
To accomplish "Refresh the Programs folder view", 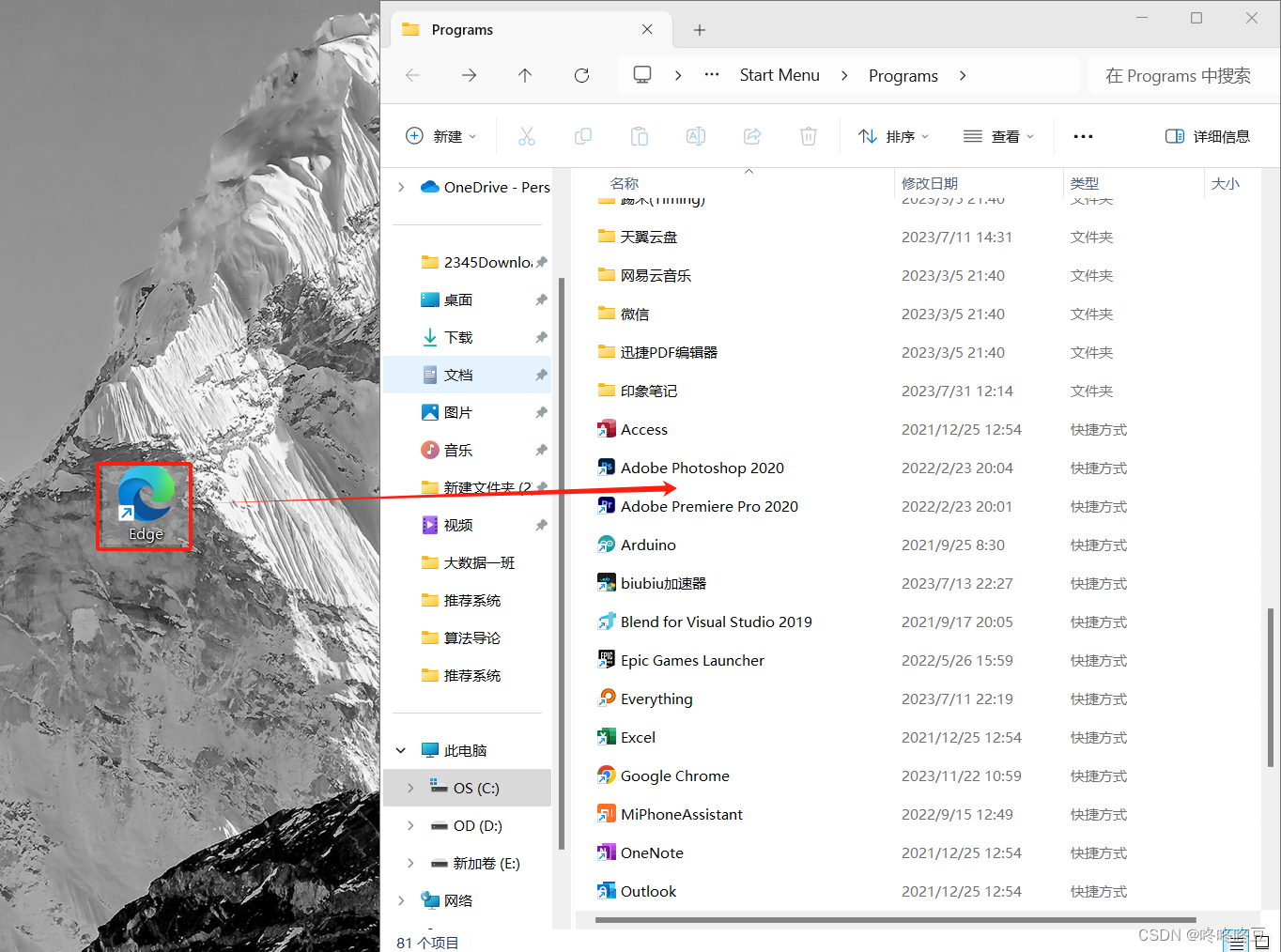I will [581, 75].
